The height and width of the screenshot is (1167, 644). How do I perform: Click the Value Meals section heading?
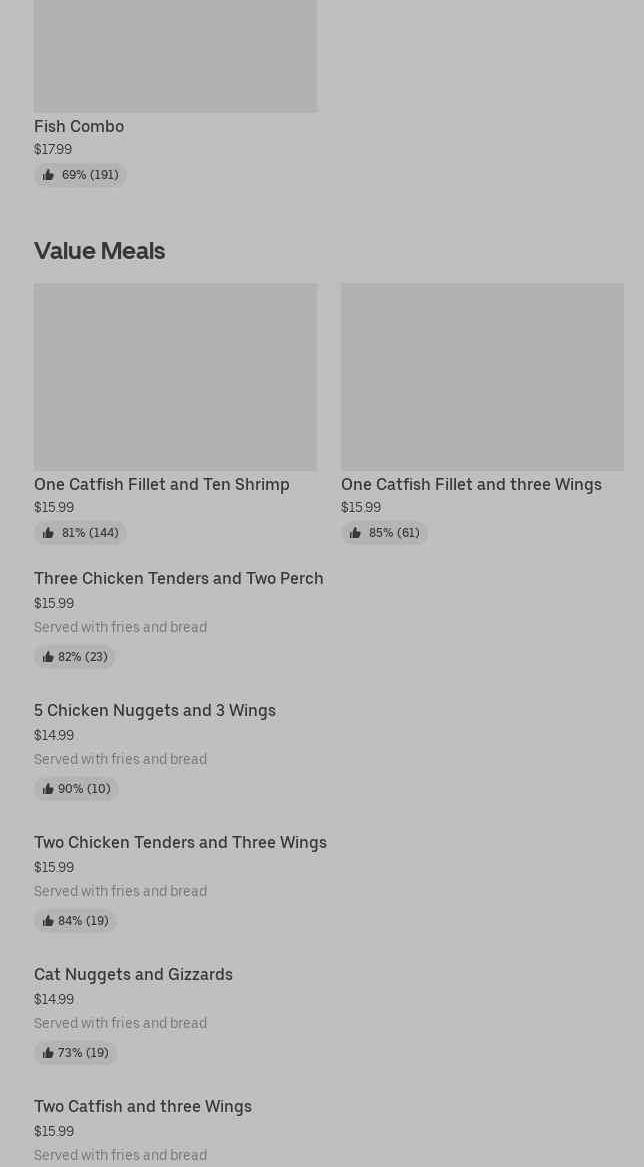99,250
